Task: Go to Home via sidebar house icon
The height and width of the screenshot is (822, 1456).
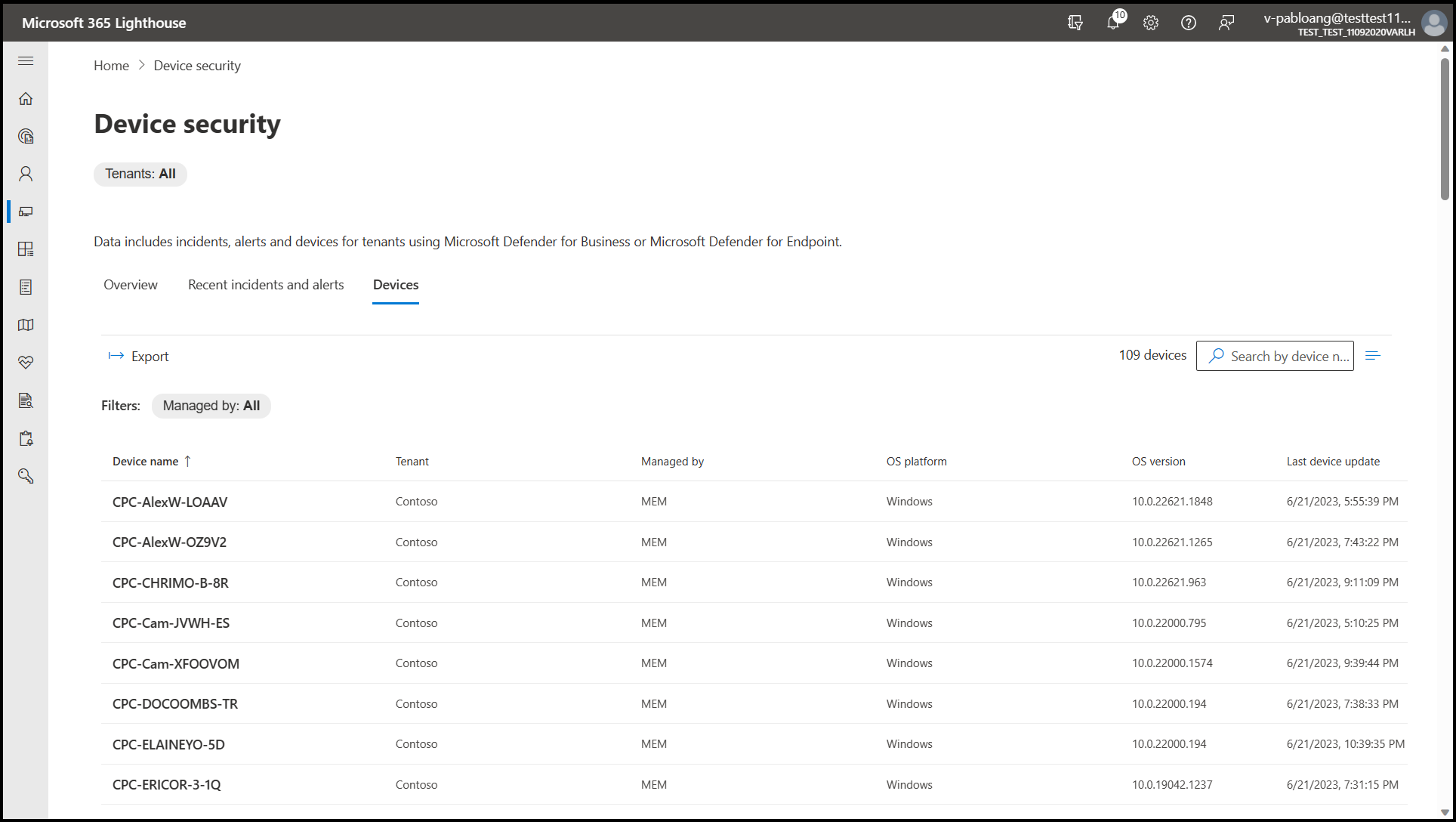Action: pyautogui.click(x=26, y=98)
